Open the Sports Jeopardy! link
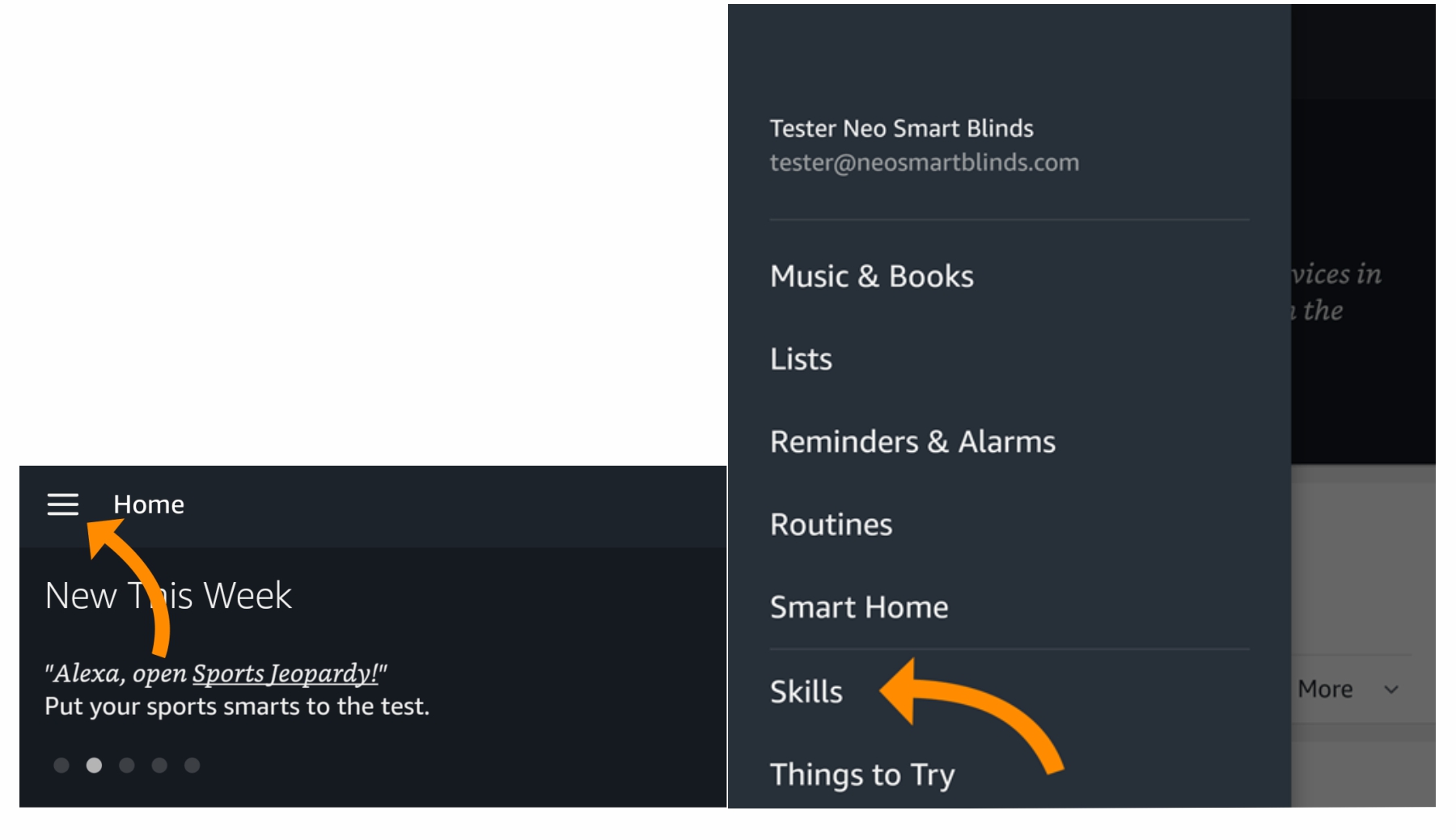Image resolution: width=1456 pixels, height=840 pixels. tap(285, 673)
